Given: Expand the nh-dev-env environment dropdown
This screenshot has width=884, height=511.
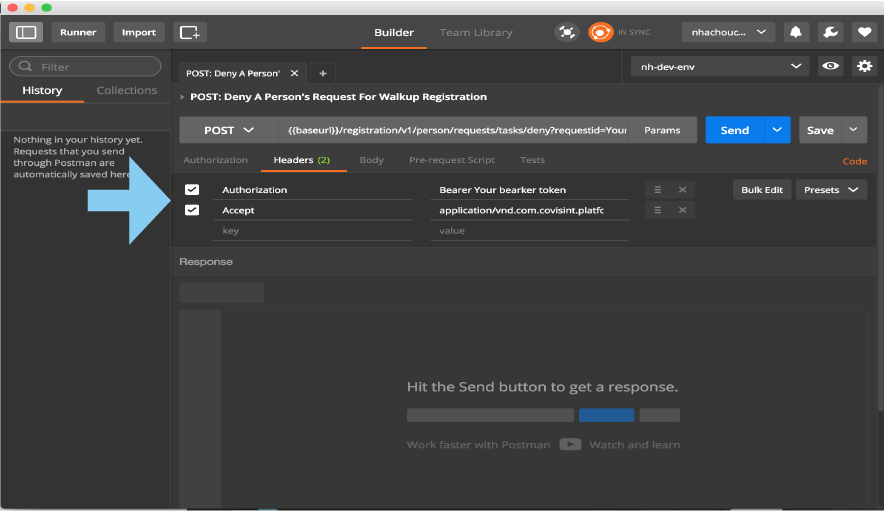Looking at the screenshot, I should coord(720,66).
